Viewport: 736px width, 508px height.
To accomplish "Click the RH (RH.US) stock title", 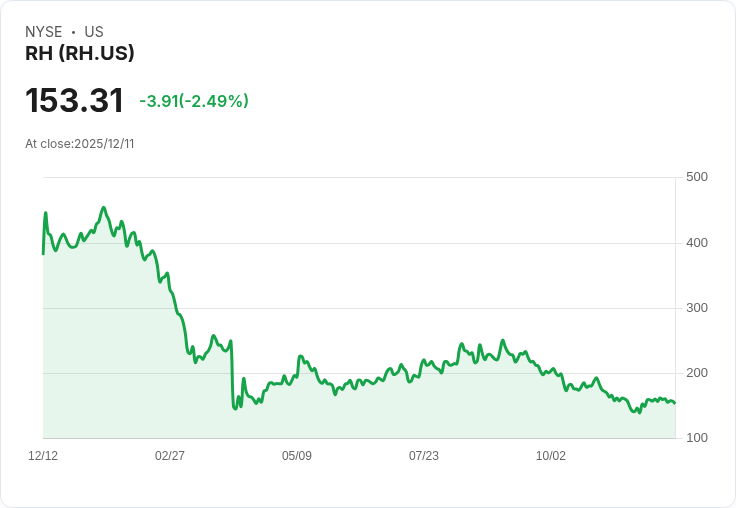I will click(x=80, y=54).
